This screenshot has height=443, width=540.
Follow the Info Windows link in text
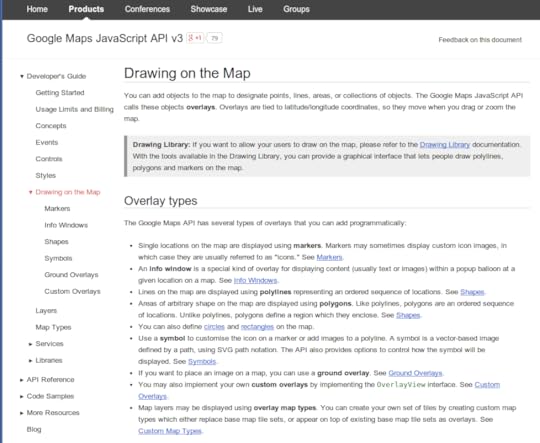(x=255, y=280)
